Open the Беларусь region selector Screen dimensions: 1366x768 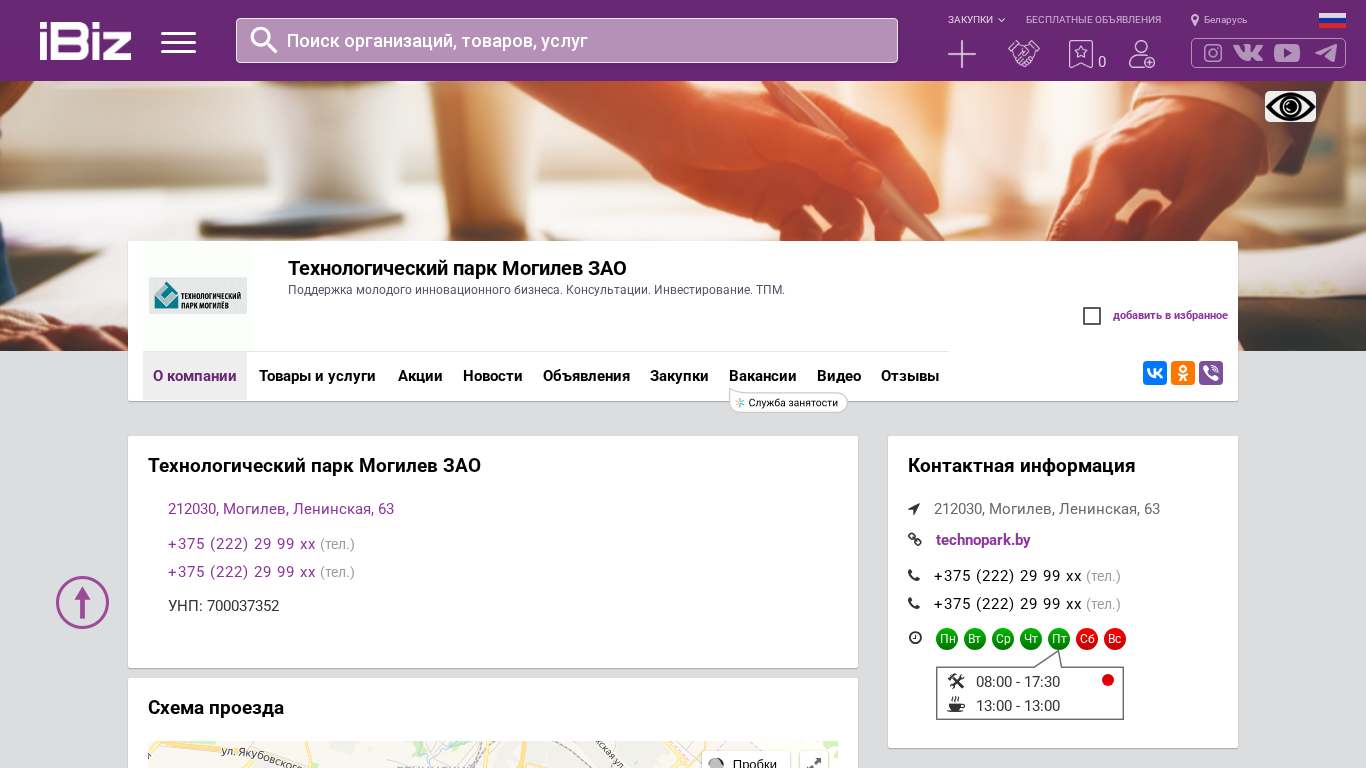coord(1219,20)
